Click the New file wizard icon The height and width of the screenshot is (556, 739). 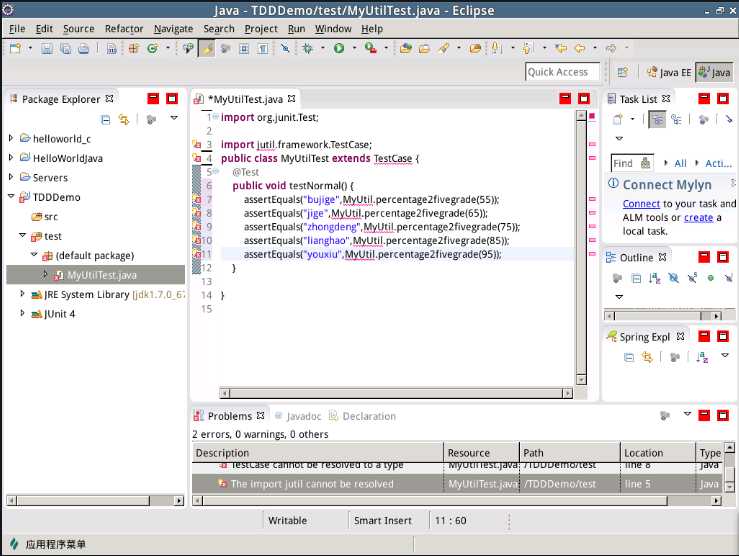(x=16, y=48)
